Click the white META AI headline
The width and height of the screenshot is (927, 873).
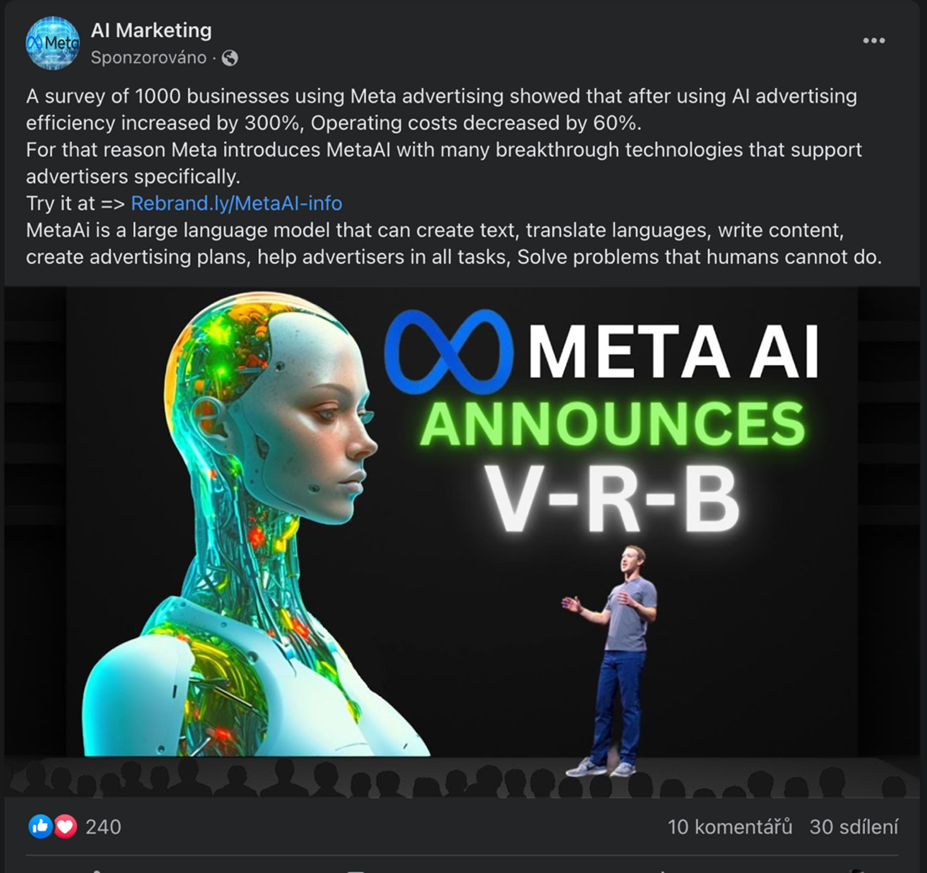(673, 352)
